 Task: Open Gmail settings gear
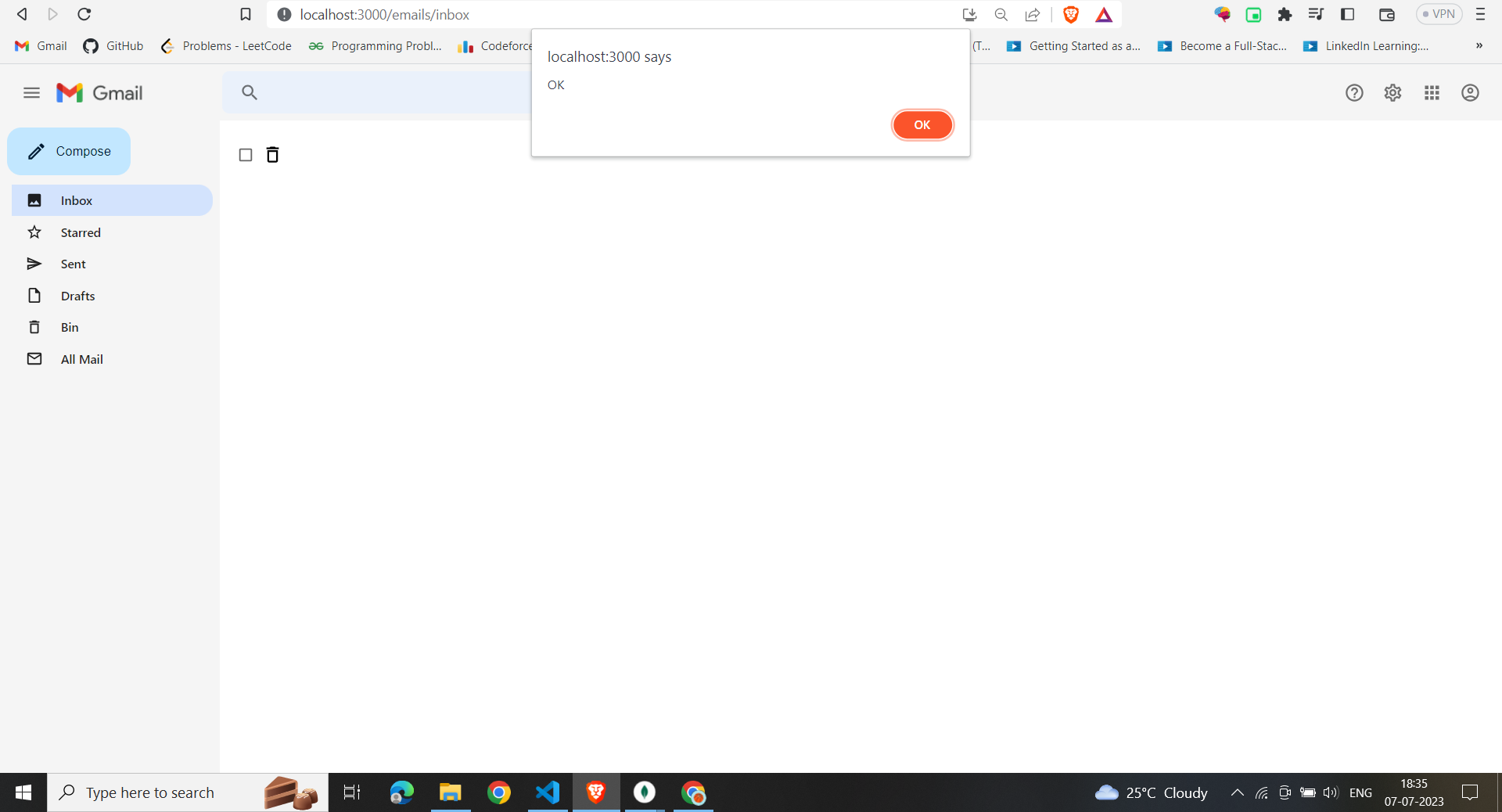tap(1392, 92)
